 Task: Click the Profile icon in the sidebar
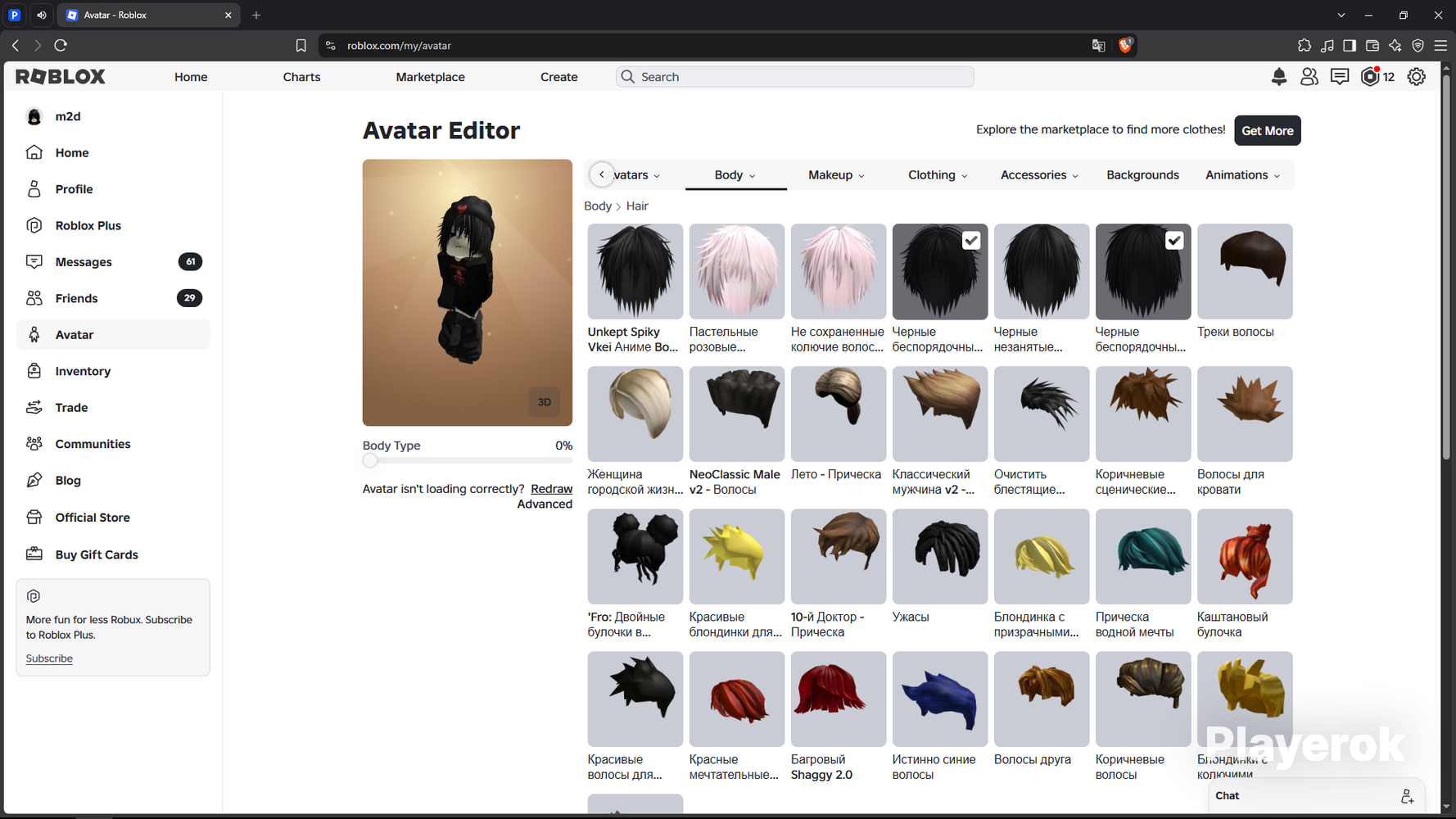click(x=34, y=189)
